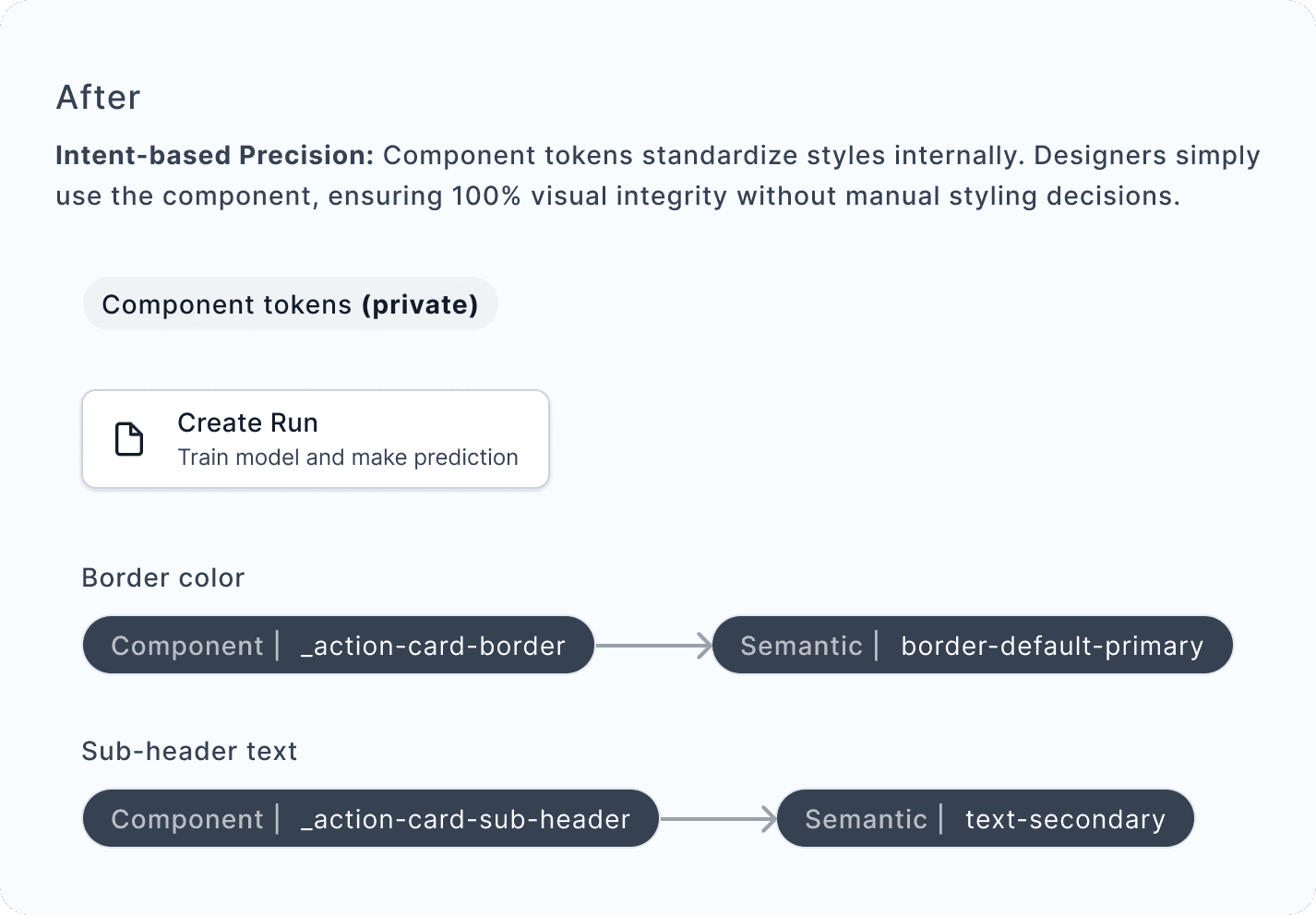The width and height of the screenshot is (1316, 915).
Task: Click the "Train model and make prediction" subtext
Action: 348,457
